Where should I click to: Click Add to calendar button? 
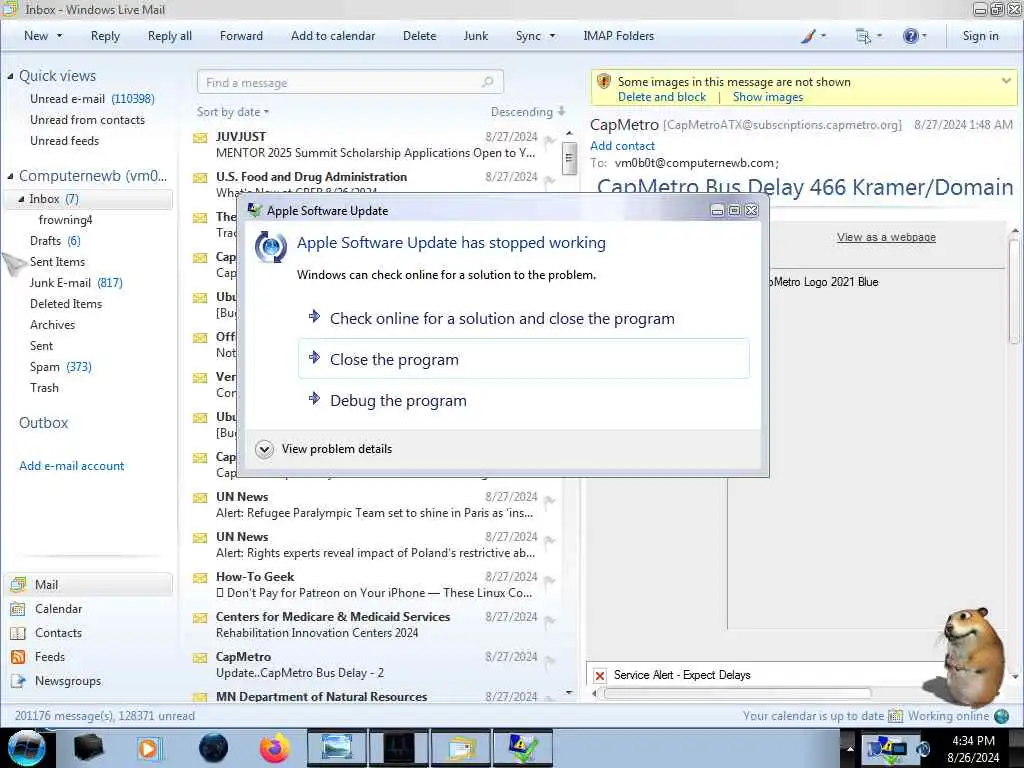click(x=333, y=36)
